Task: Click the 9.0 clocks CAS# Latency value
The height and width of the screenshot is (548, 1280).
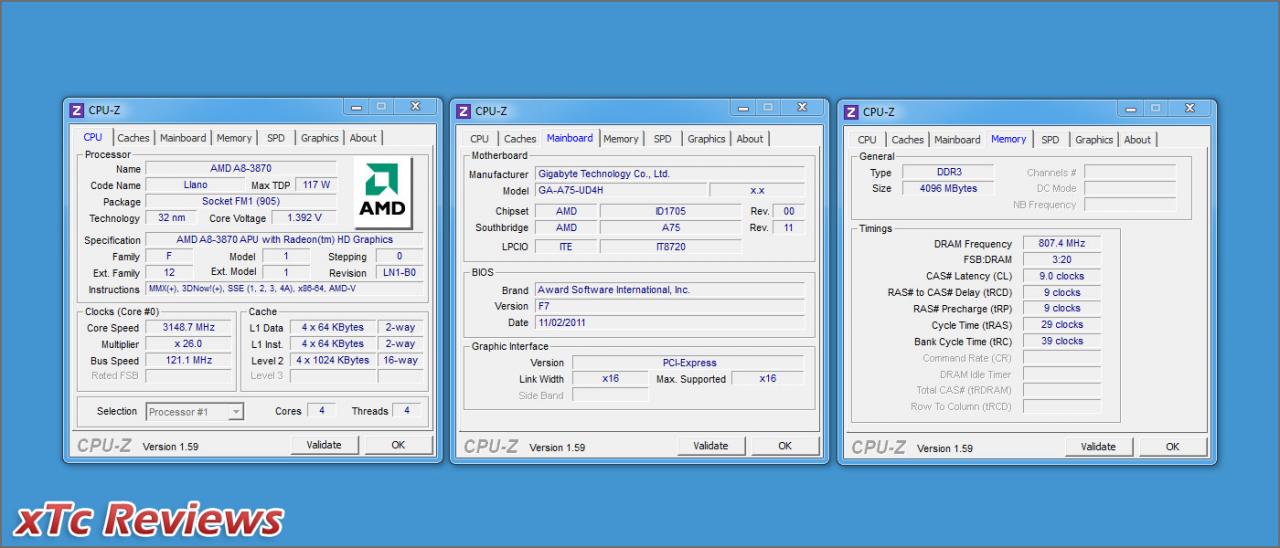Action: click(1062, 276)
